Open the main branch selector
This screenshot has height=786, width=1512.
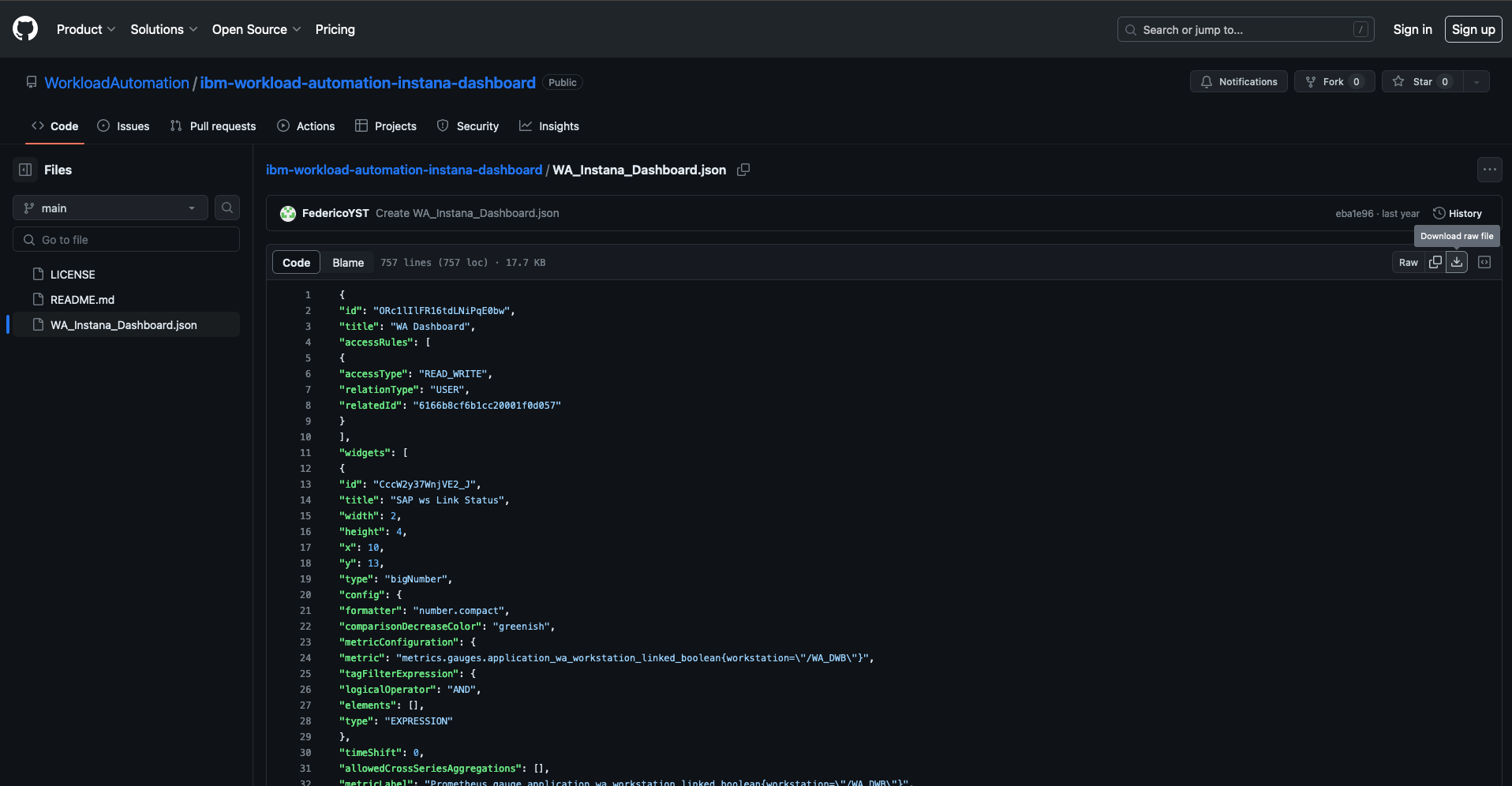pos(110,208)
